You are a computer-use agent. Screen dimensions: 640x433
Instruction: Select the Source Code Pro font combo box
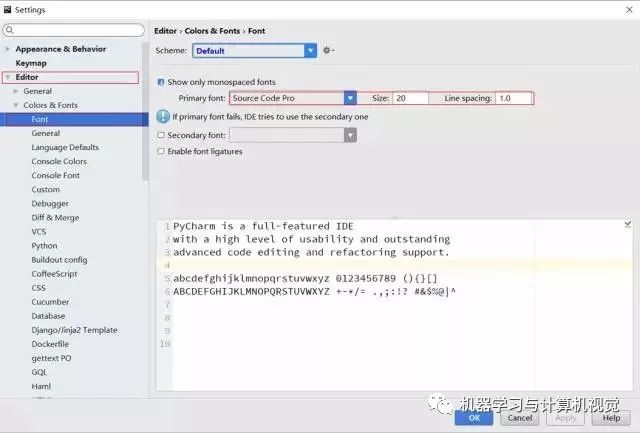click(x=293, y=98)
